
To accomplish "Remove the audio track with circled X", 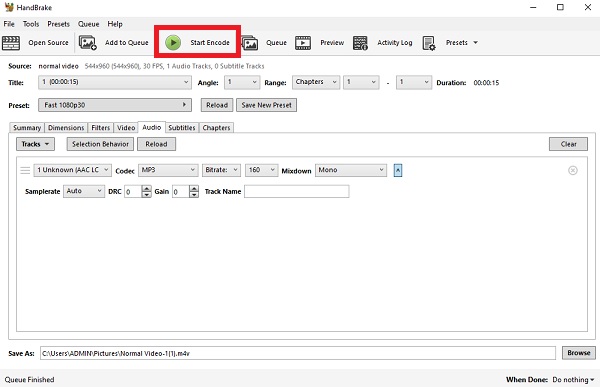I will coord(572,170).
